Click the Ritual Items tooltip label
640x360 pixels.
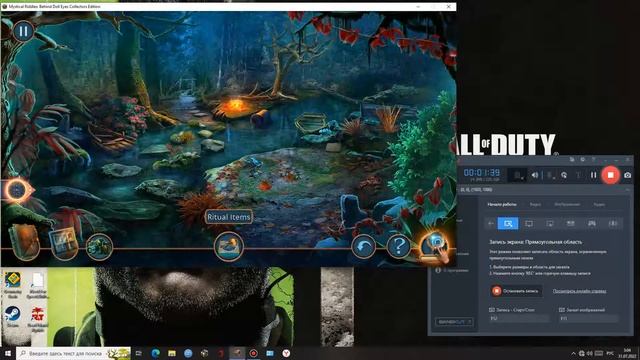(229, 217)
